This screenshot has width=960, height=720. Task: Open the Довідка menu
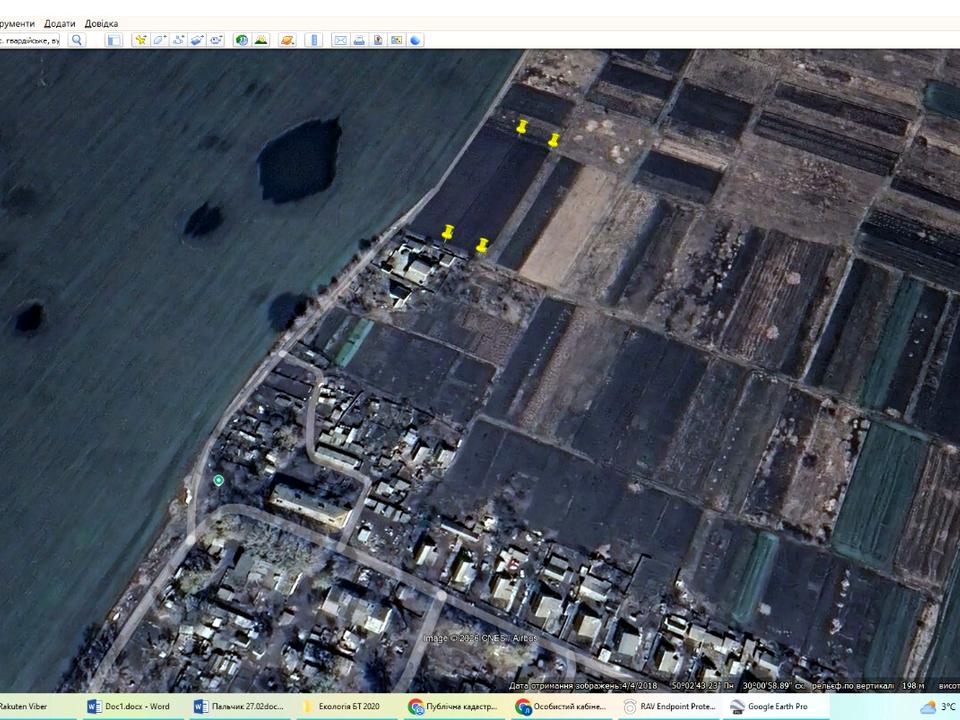point(101,23)
